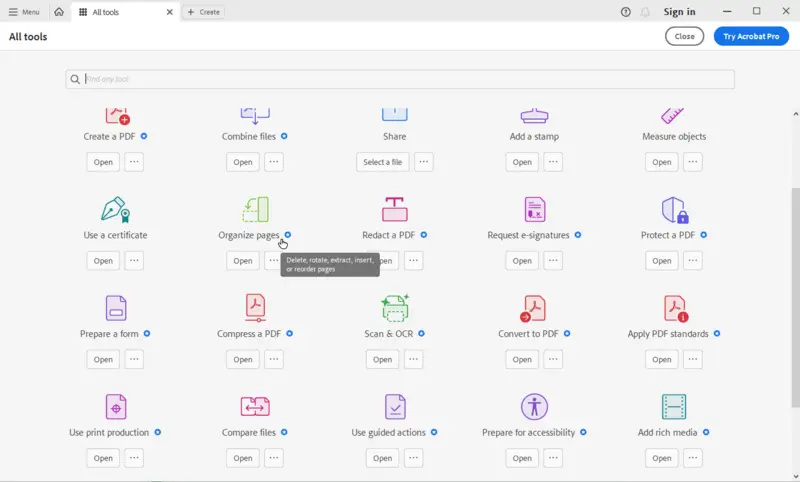Viewport: 800px width, 482px height.
Task: Click the Measure objects label
Action: tap(674, 136)
